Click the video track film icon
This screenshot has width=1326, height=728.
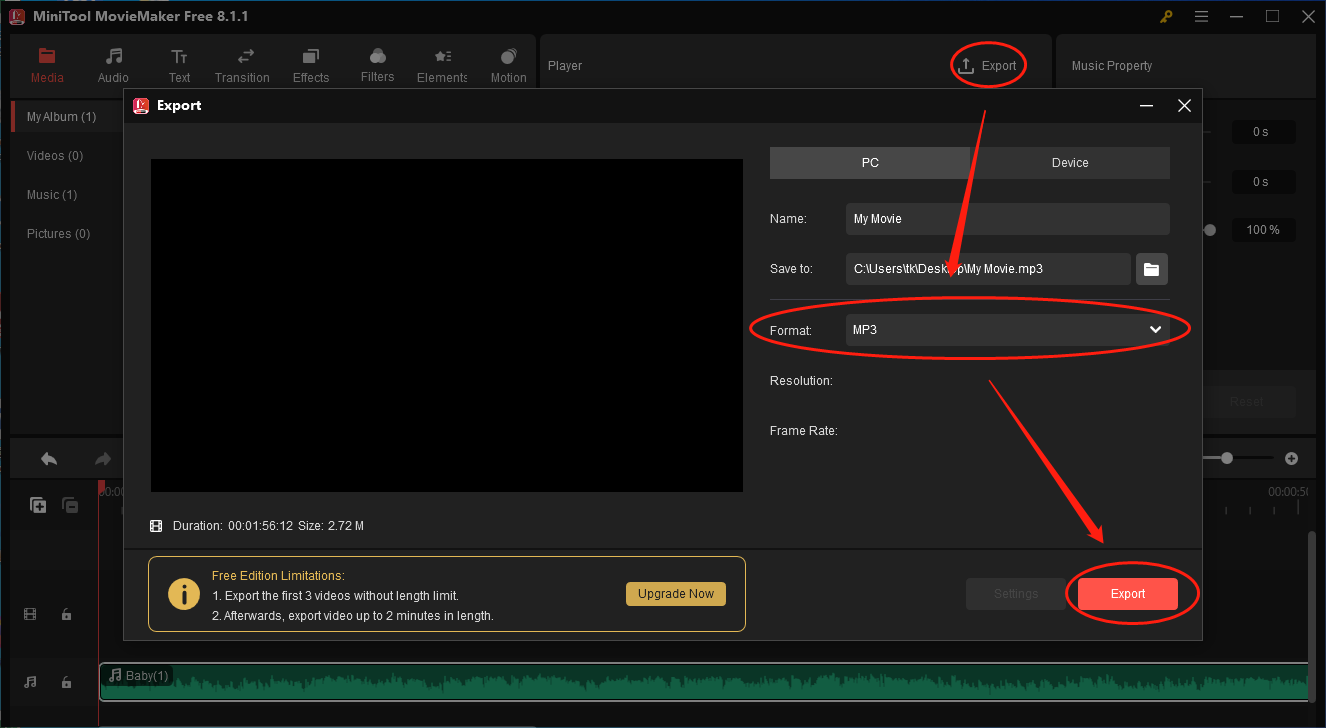(30, 614)
